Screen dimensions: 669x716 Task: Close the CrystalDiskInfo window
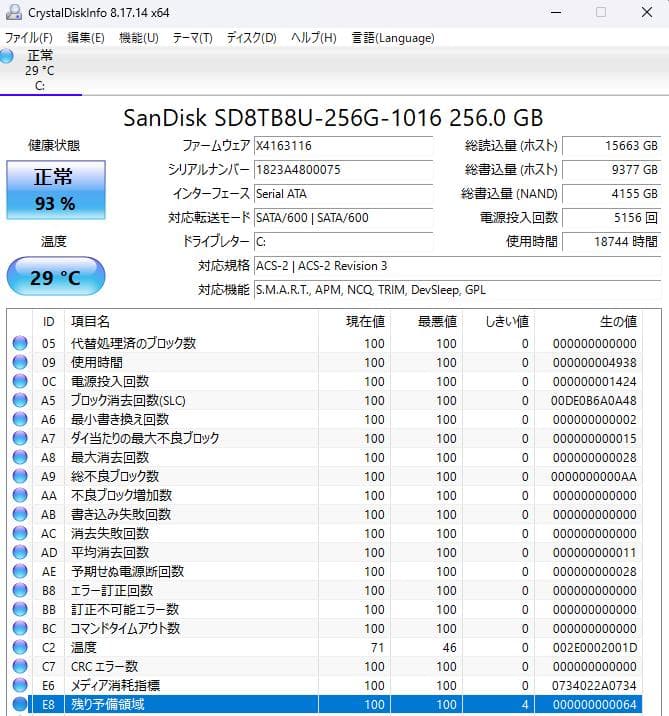click(x=647, y=12)
